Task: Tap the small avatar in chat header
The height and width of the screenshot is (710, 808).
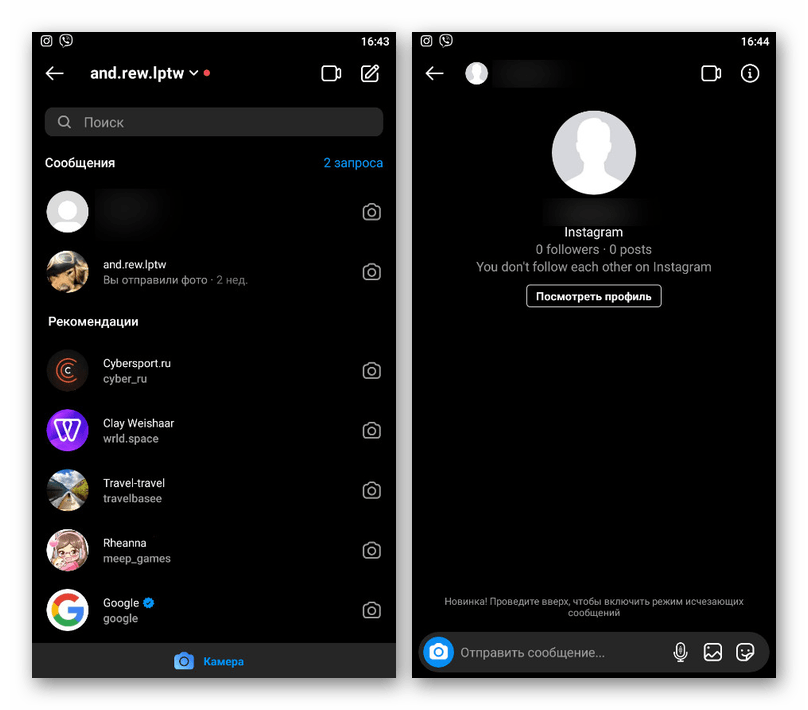Action: point(477,73)
